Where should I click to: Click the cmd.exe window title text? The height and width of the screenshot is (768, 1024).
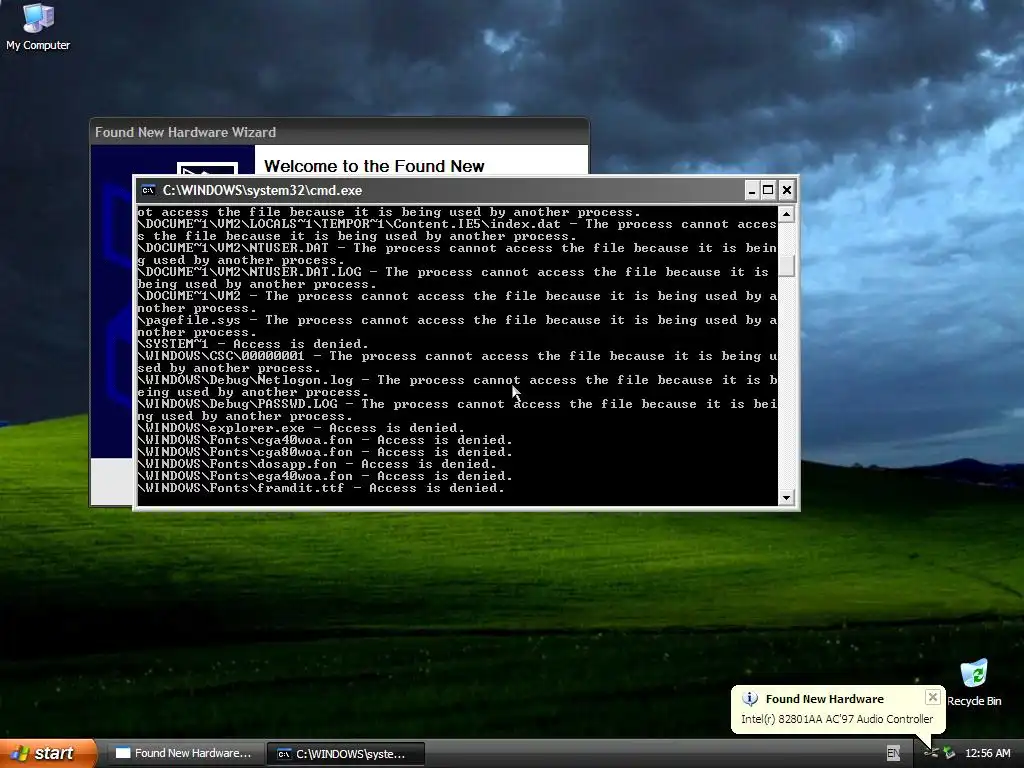pyautogui.click(x=263, y=190)
